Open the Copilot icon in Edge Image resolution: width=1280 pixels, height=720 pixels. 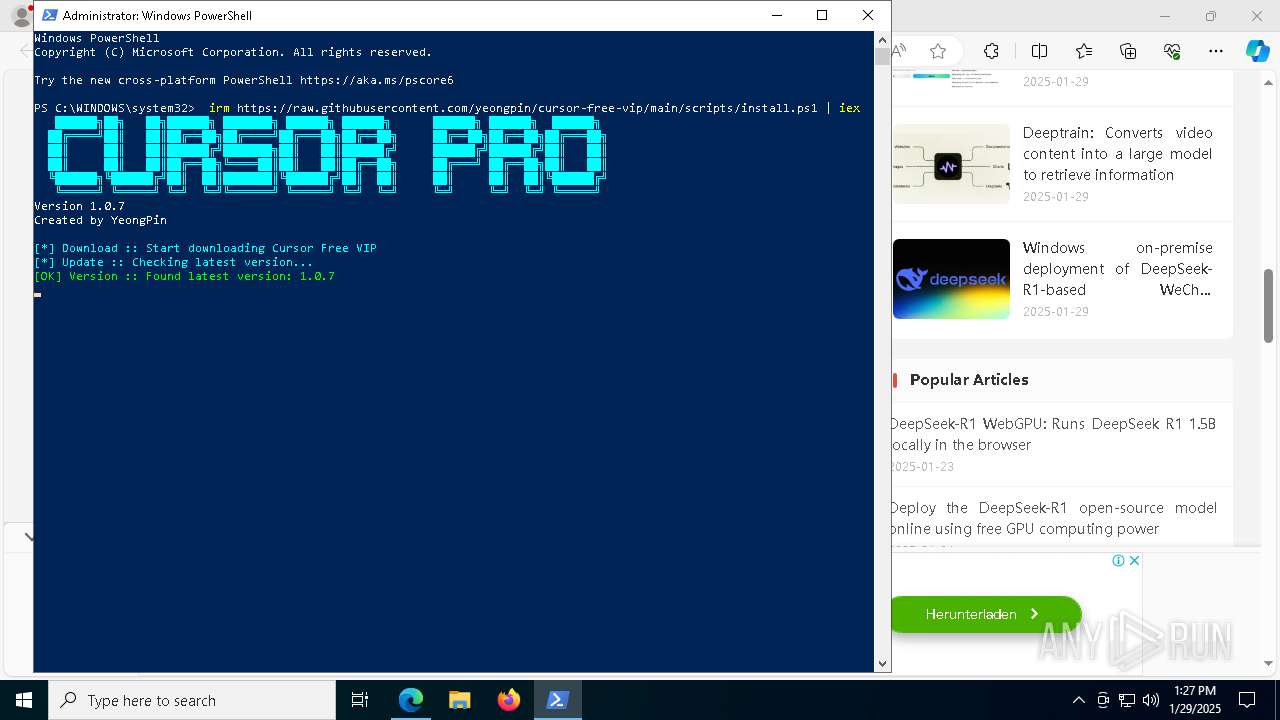tap(1257, 51)
